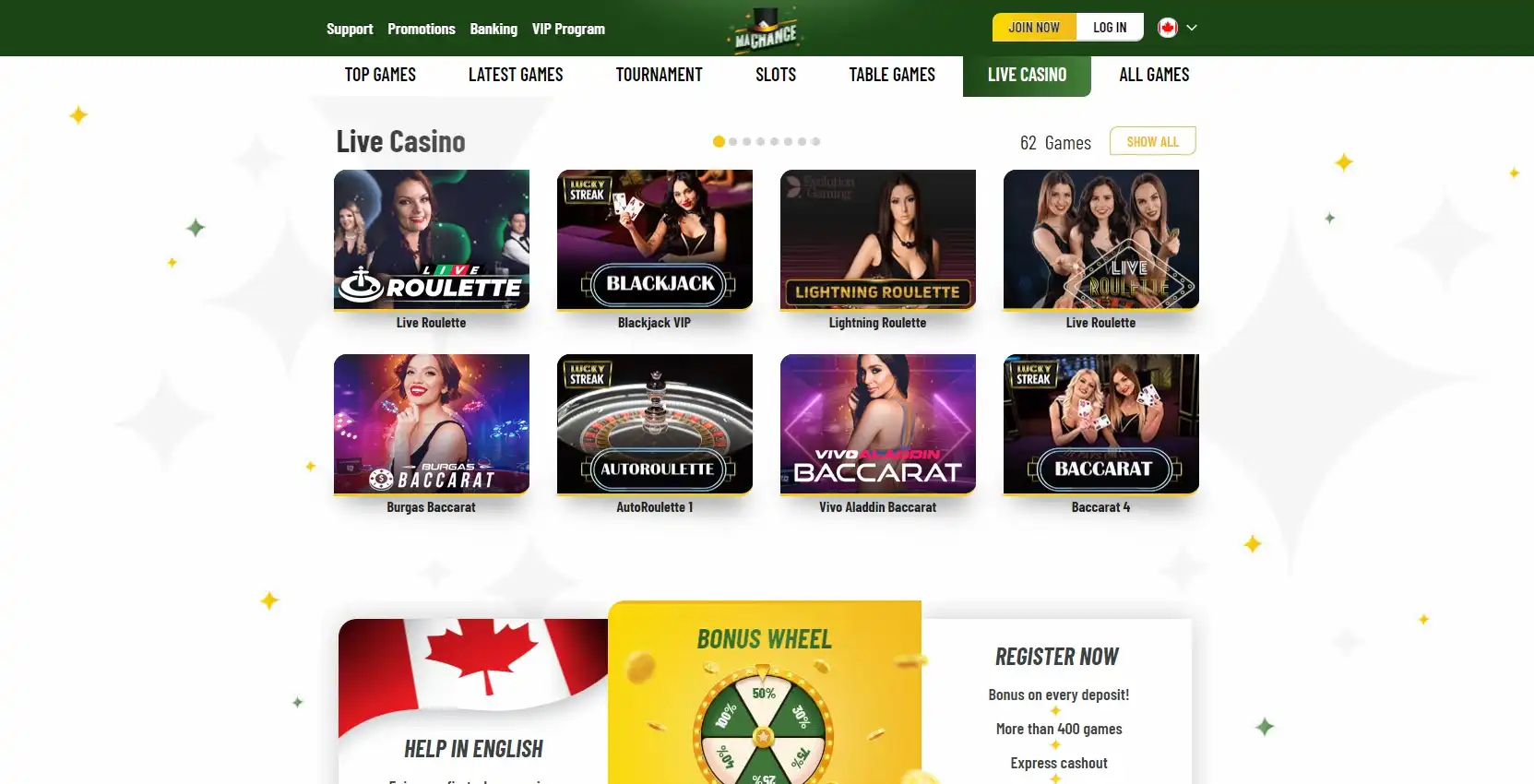Launch the Blackjack VIP game thumbnail
1534x784 pixels.
(655, 240)
